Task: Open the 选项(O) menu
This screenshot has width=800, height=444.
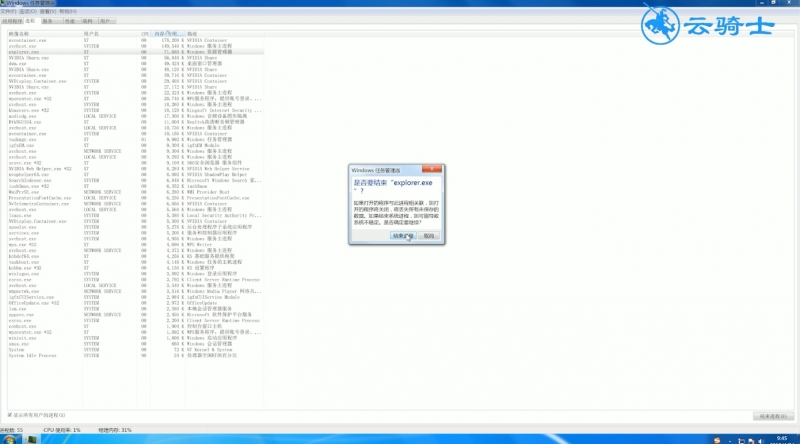Action: click(28, 11)
